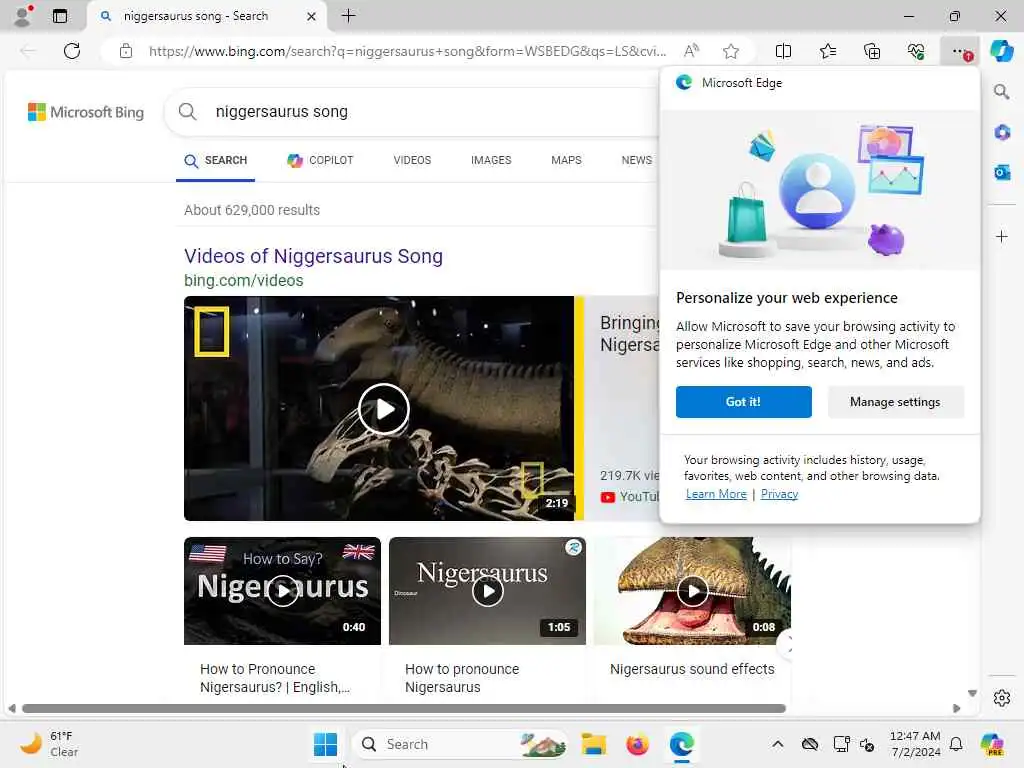Click the Got it! button
Image resolution: width=1024 pixels, height=768 pixels.
coord(744,402)
